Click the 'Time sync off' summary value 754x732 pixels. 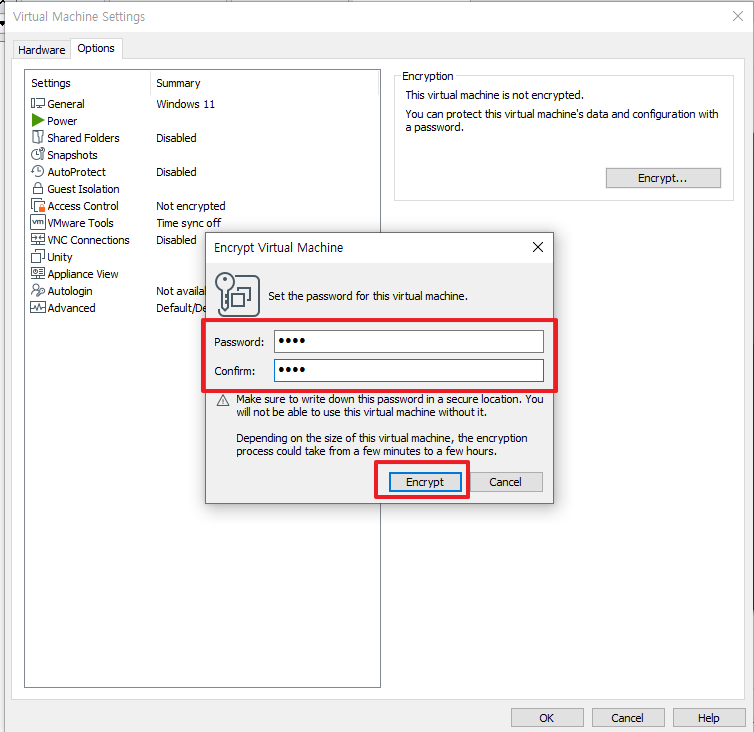point(188,223)
